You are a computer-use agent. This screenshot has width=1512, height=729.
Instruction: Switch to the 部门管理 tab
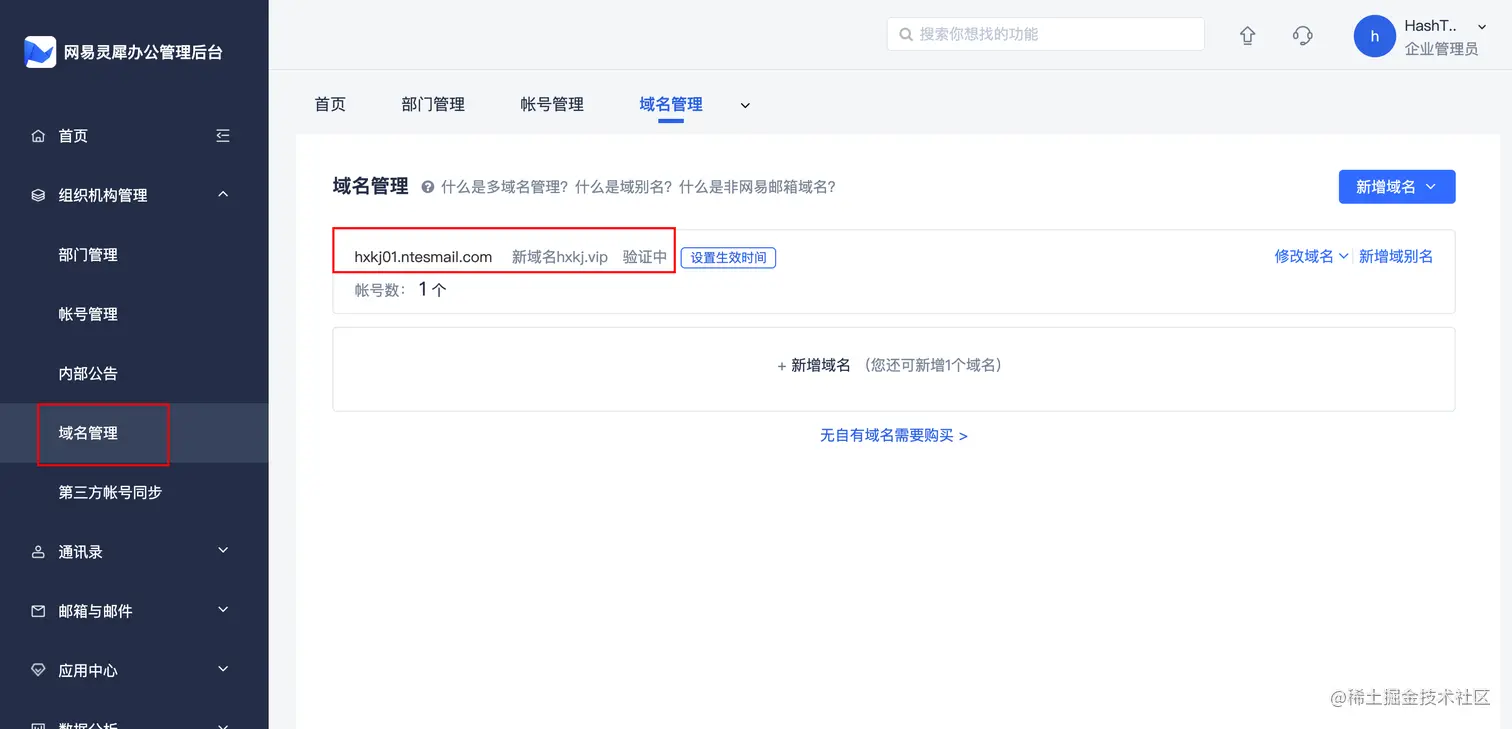[433, 104]
